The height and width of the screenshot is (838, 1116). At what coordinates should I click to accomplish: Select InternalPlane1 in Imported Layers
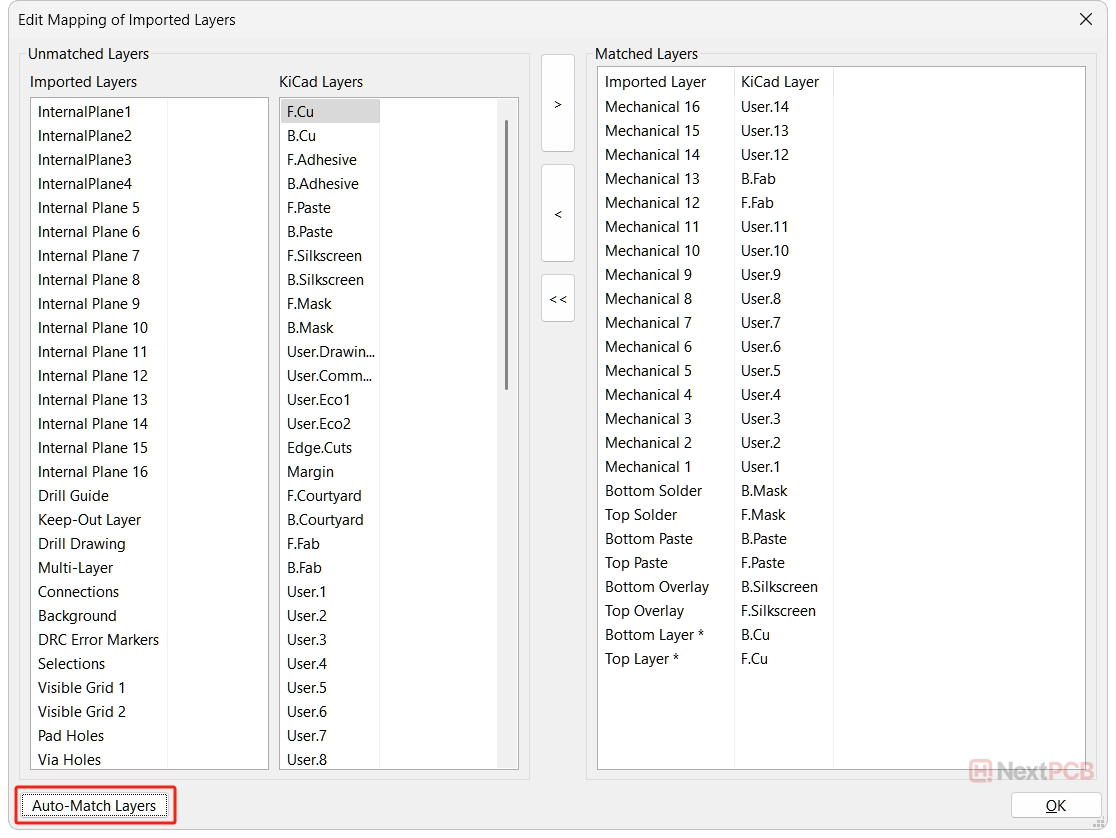[84, 112]
